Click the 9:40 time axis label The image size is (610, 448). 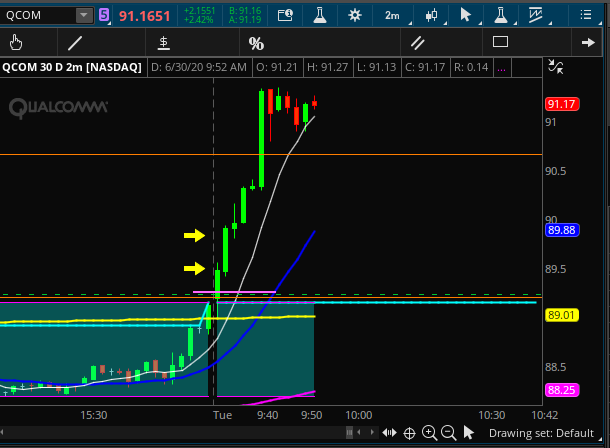[x=268, y=415]
